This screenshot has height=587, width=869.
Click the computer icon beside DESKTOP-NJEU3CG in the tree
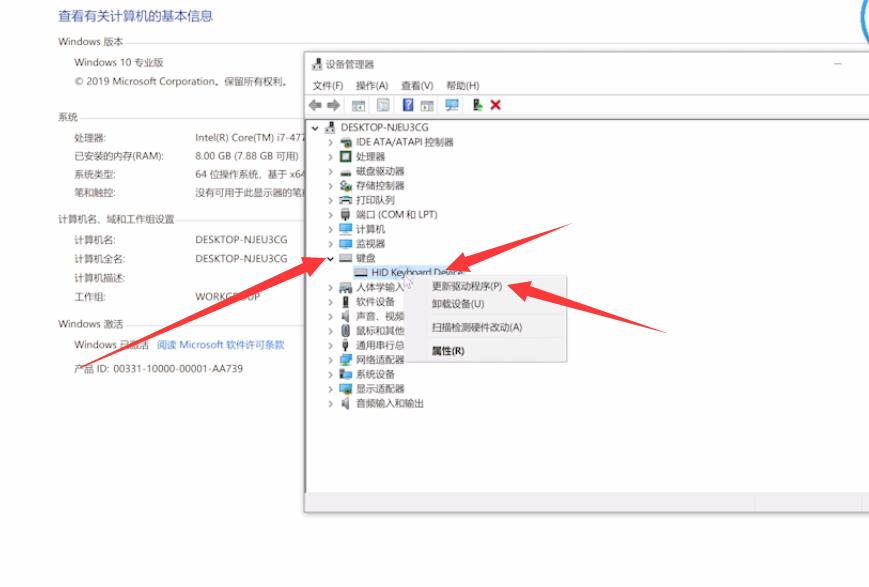point(330,127)
